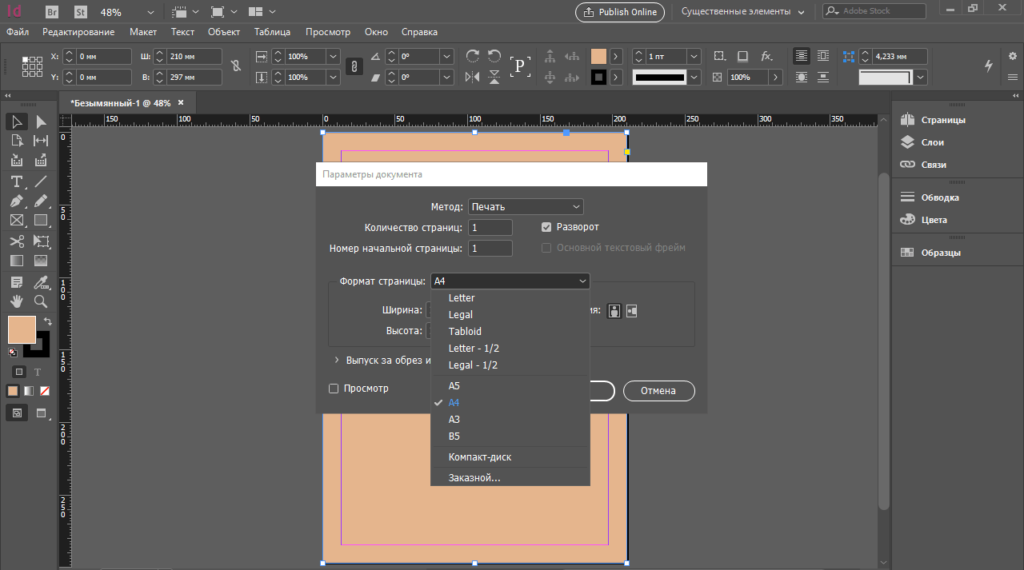
Task: Enable the Просмотр checkbox
Action: point(334,388)
